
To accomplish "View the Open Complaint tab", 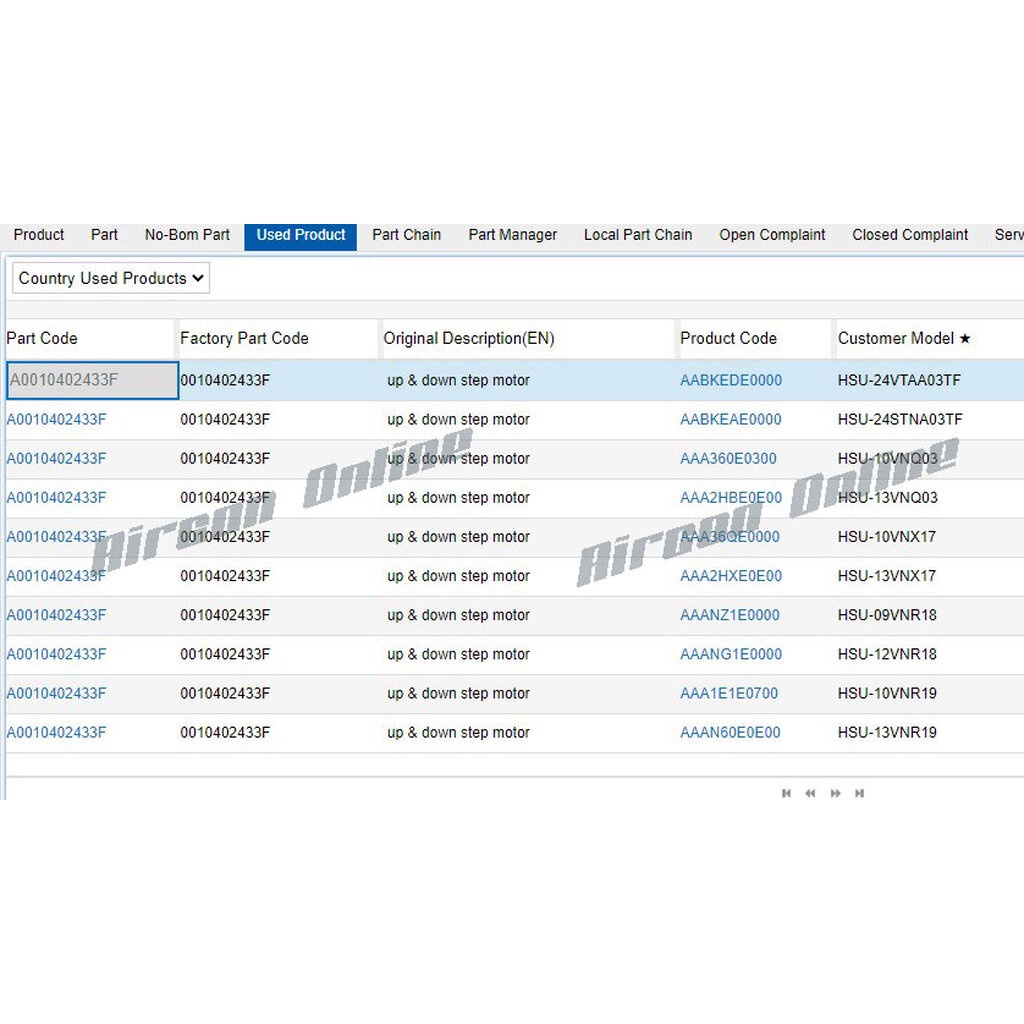I will (x=772, y=235).
